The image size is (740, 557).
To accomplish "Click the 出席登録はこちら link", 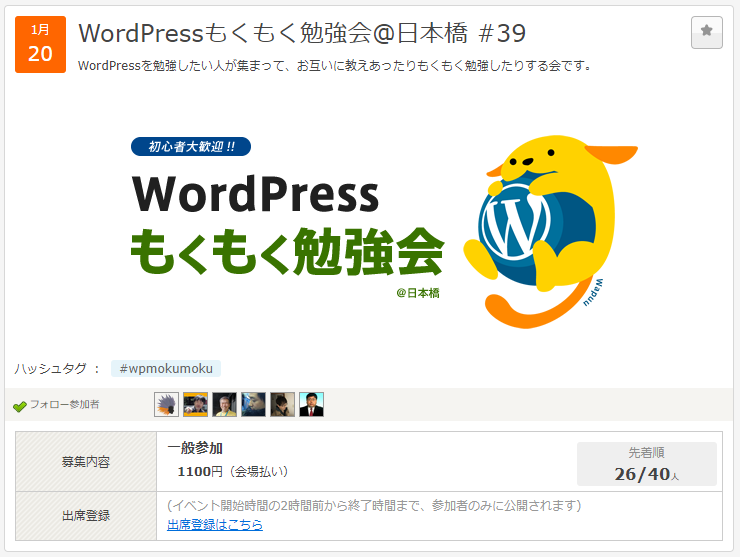I will pos(215,524).
